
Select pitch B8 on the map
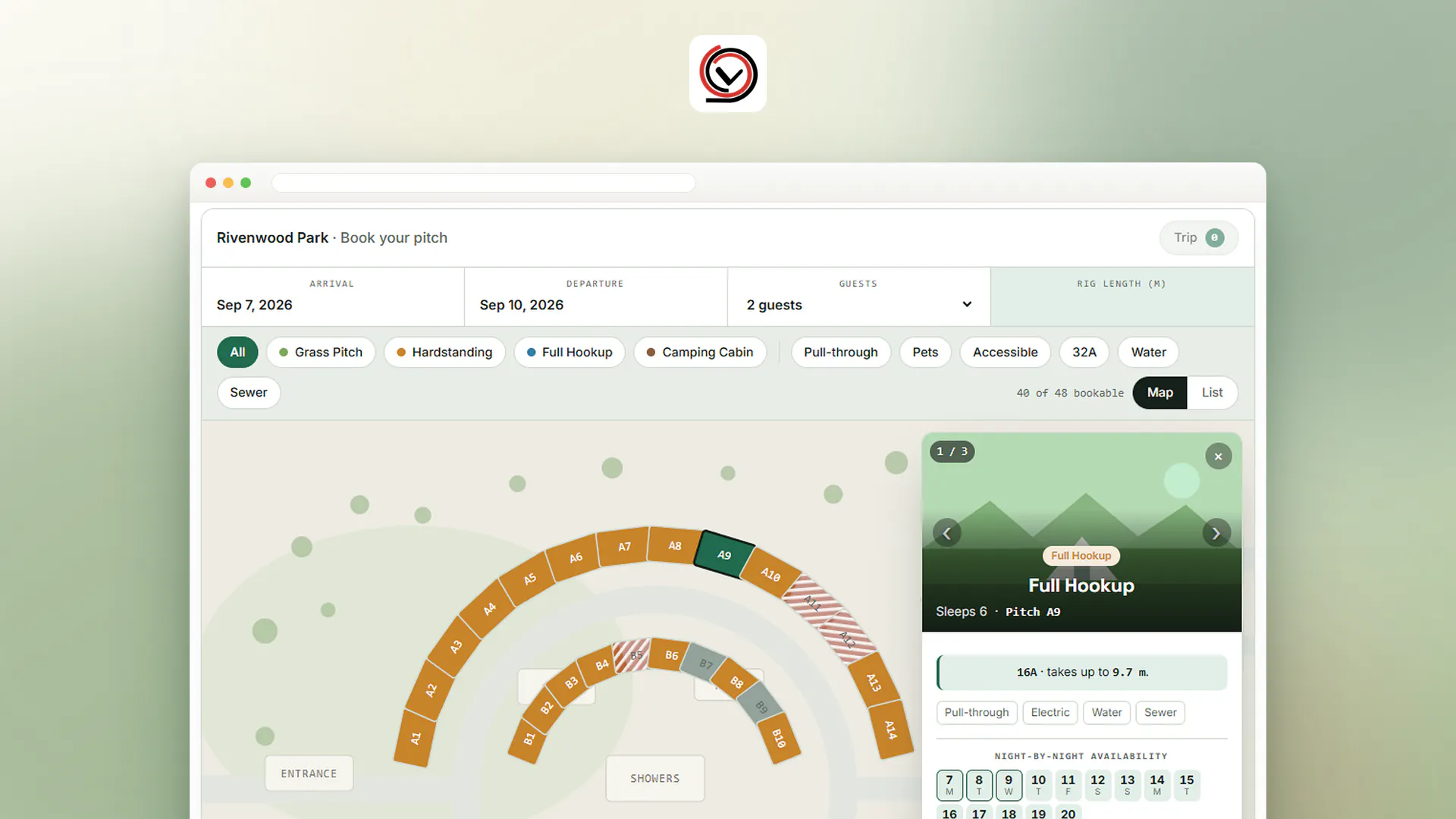point(736,682)
